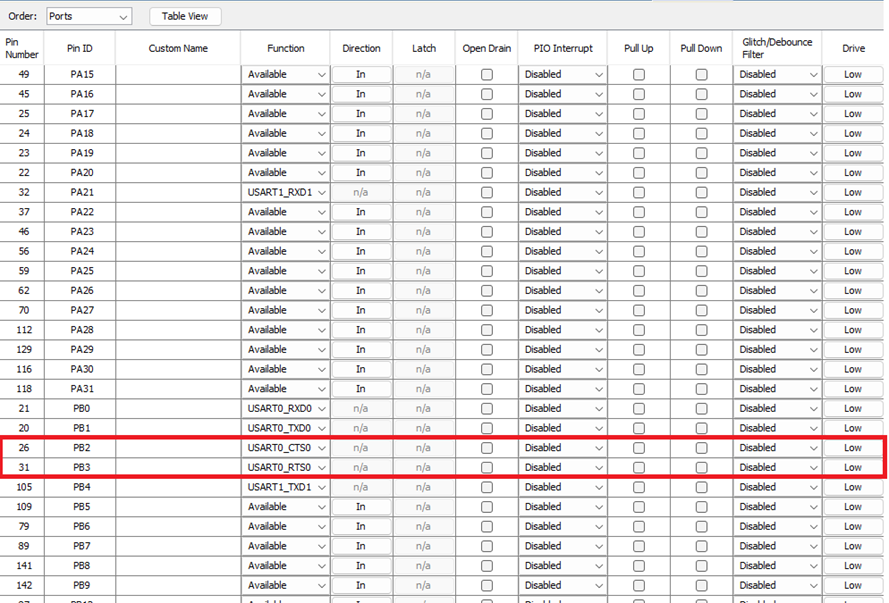
Task: Enable Pull Up for PB4
Action: click(638, 487)
